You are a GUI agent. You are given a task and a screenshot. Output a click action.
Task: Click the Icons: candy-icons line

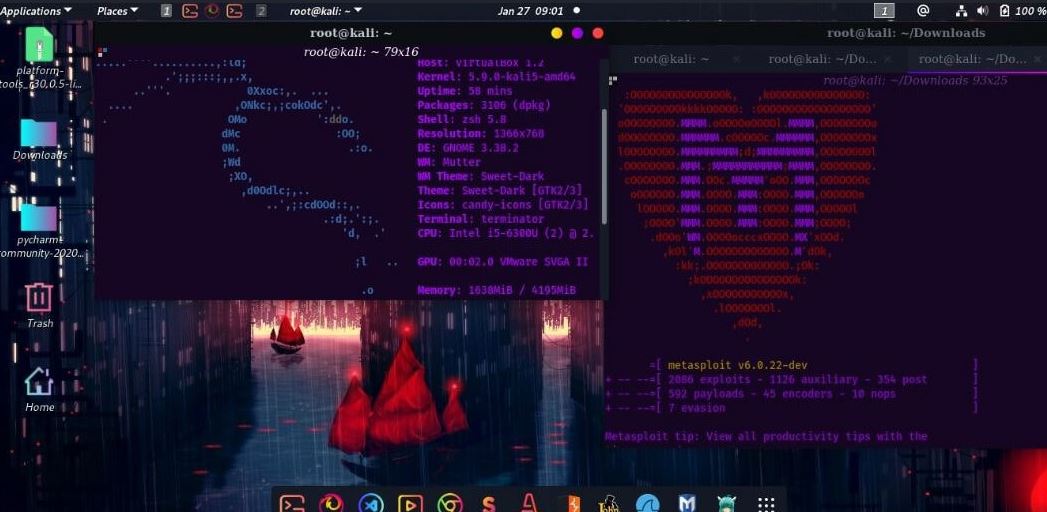click(x=503, y=204)
